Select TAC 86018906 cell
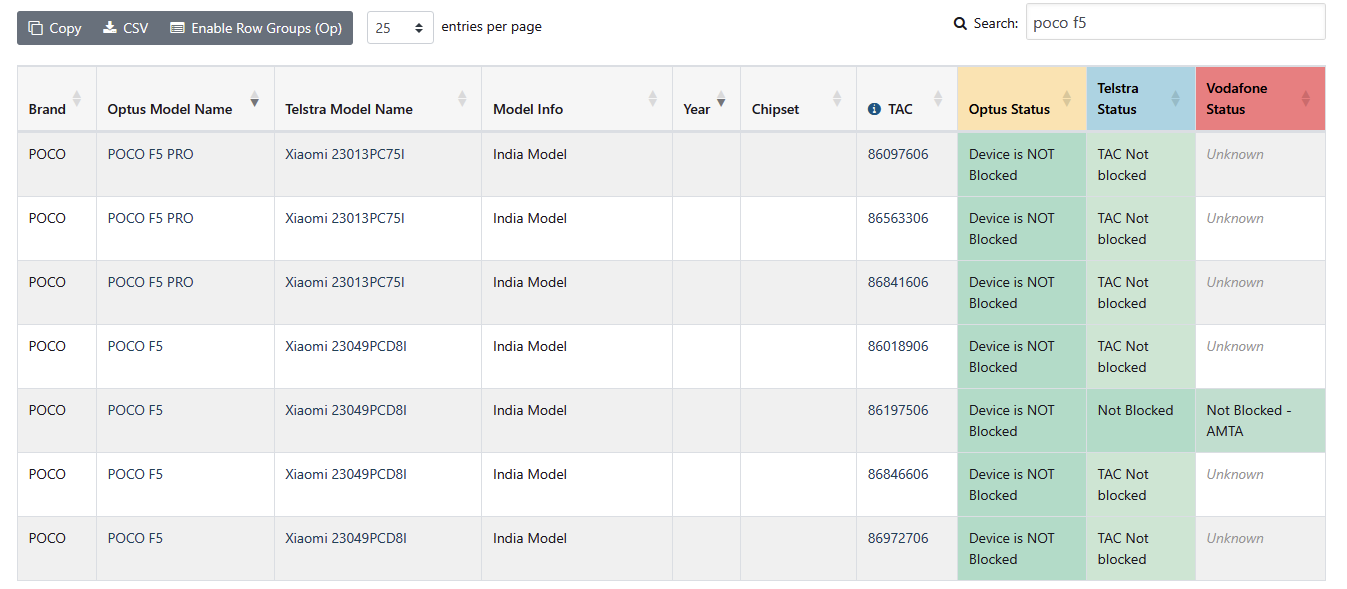The image size is (1347, 589). [x=906, y=356]
